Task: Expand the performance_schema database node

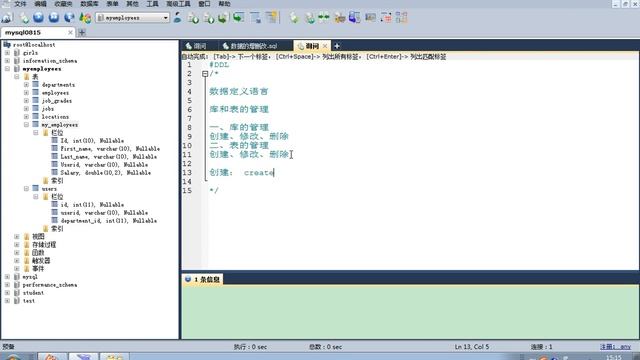Action: (7, 284)
